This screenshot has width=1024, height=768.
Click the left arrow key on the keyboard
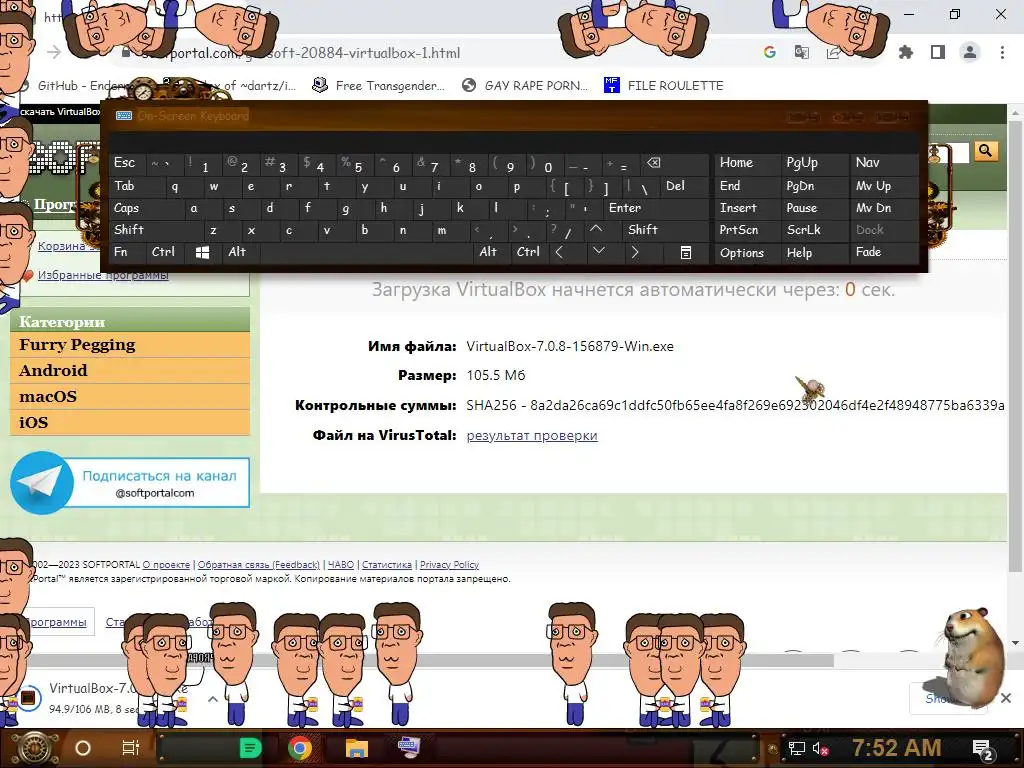coord(560,252)
